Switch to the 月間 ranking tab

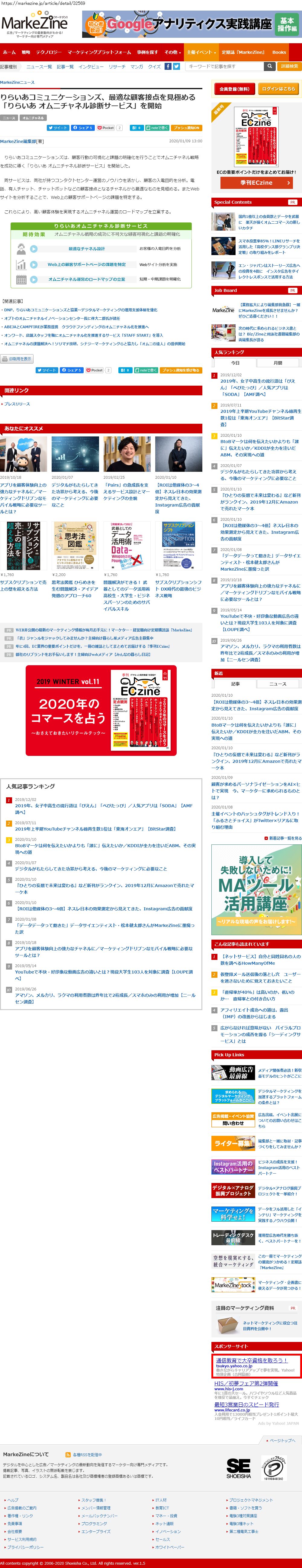[x=278, y=363]
